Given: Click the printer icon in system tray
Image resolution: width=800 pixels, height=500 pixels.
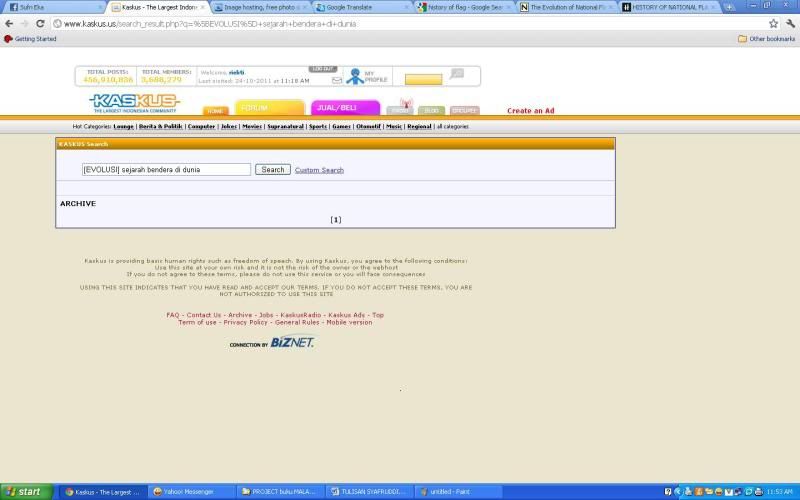Looking at the screenshot, I should [758, 492].
